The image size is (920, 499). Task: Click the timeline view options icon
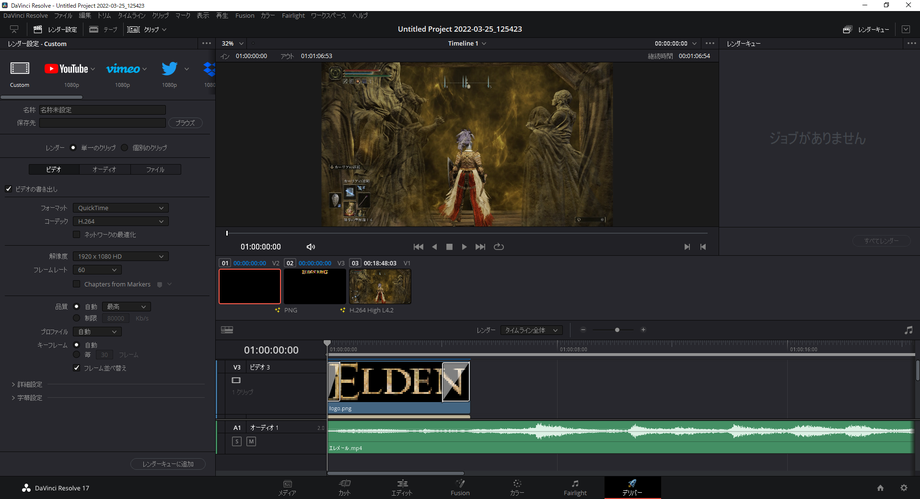pyautogui.click(x=227, y=330)
